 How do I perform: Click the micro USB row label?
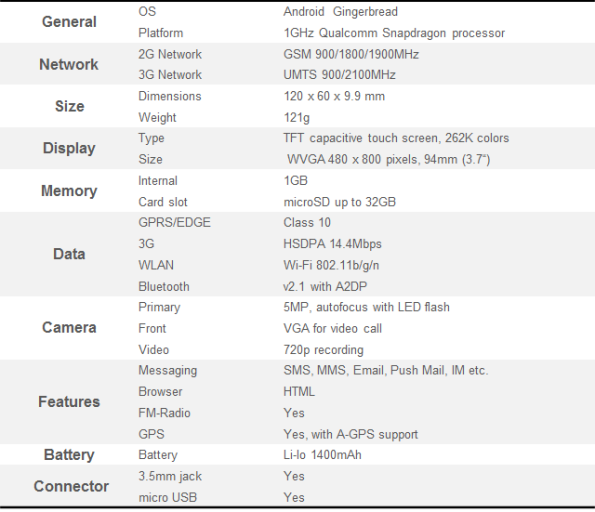(168, 497)
